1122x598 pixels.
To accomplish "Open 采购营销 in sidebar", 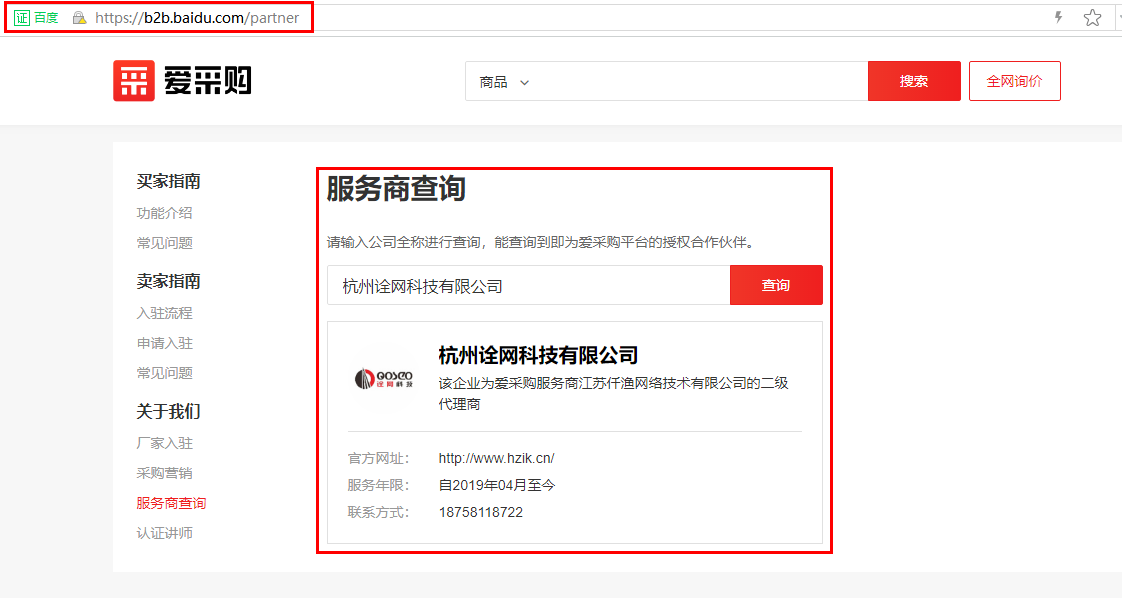I will click(x=165, y=474).
